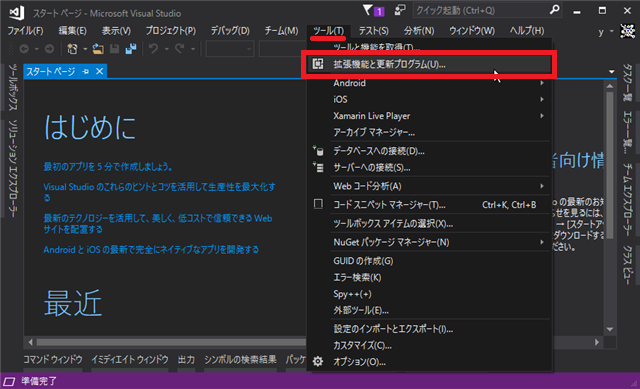This screenshot has height=389, width=640.
Task: Select Spy++(+) menu item
Action: [429, 294]
